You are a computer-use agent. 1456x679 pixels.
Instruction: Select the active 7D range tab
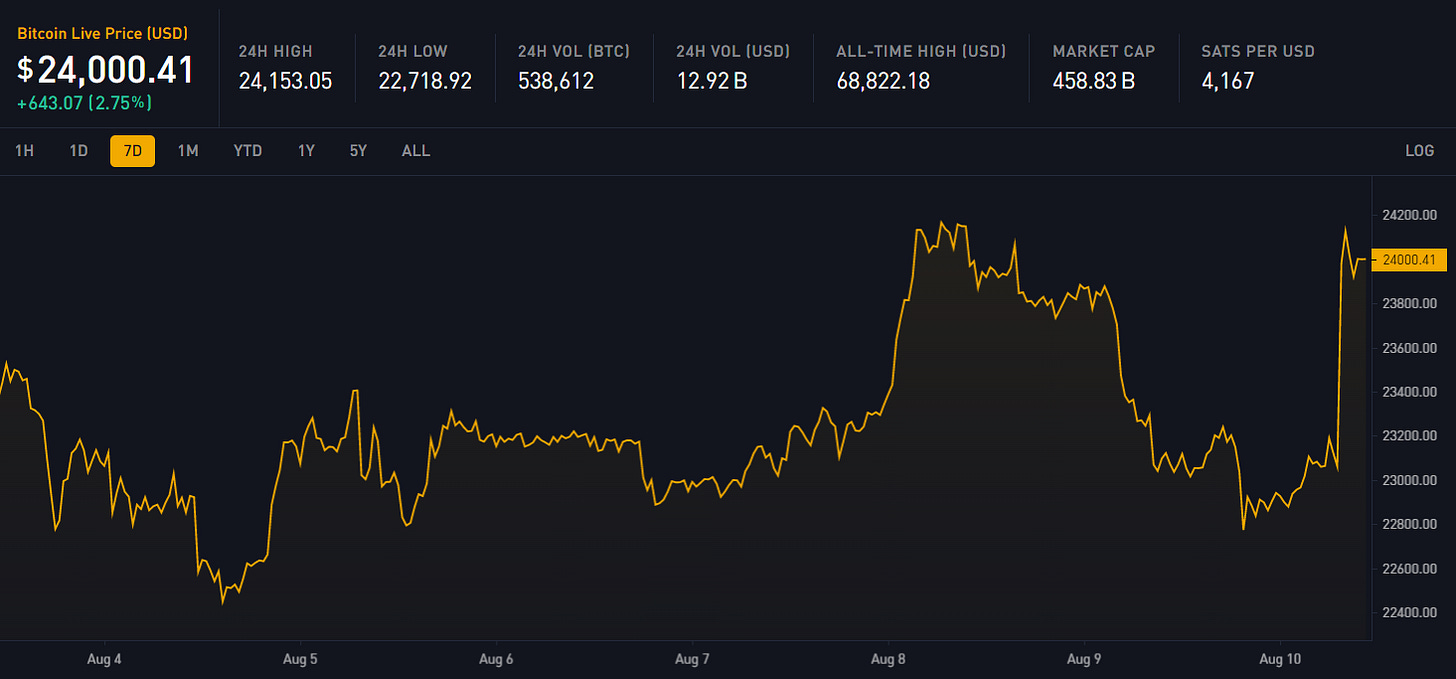(132, 151)
